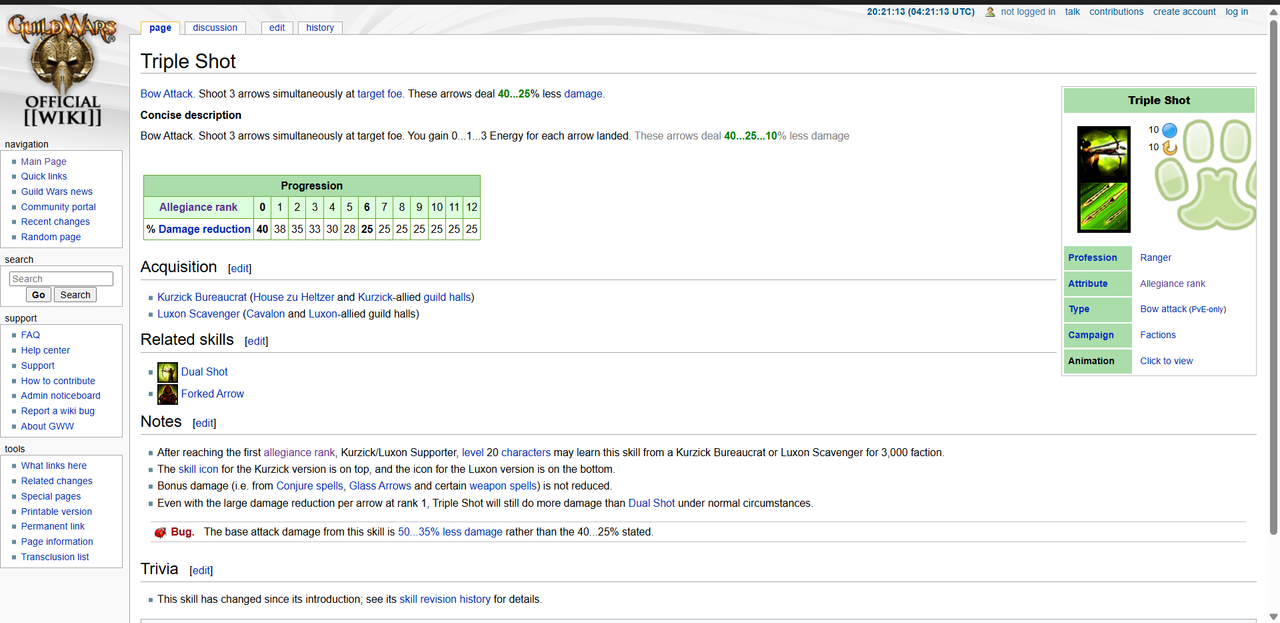Screen dimensions: 1280x623
Task: Open Help center
Action: [45, 351]
